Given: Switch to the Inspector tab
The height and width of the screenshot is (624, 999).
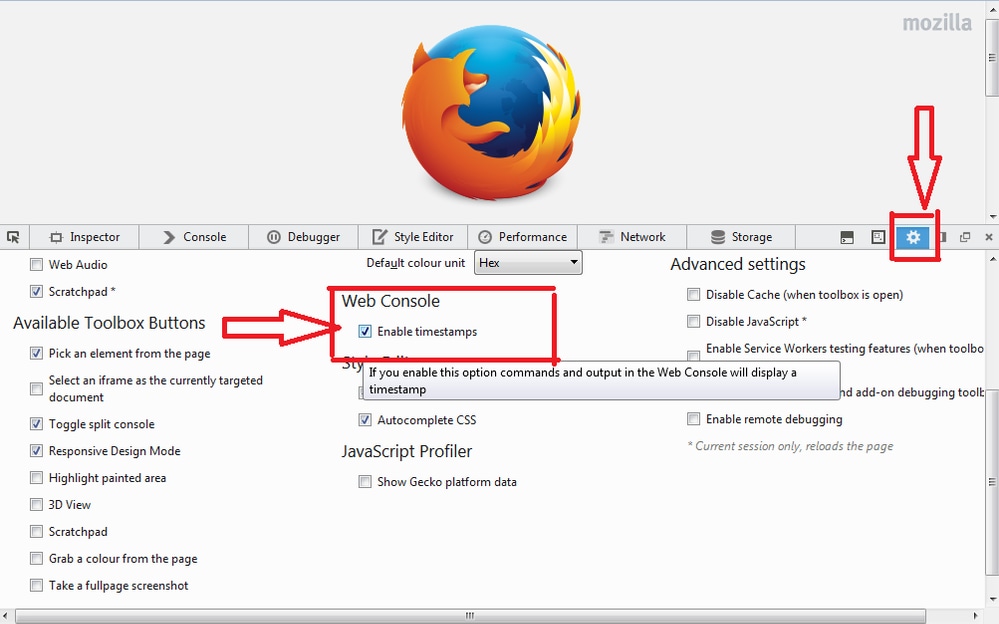Looking at the screenshot, I should coord(84,237).
